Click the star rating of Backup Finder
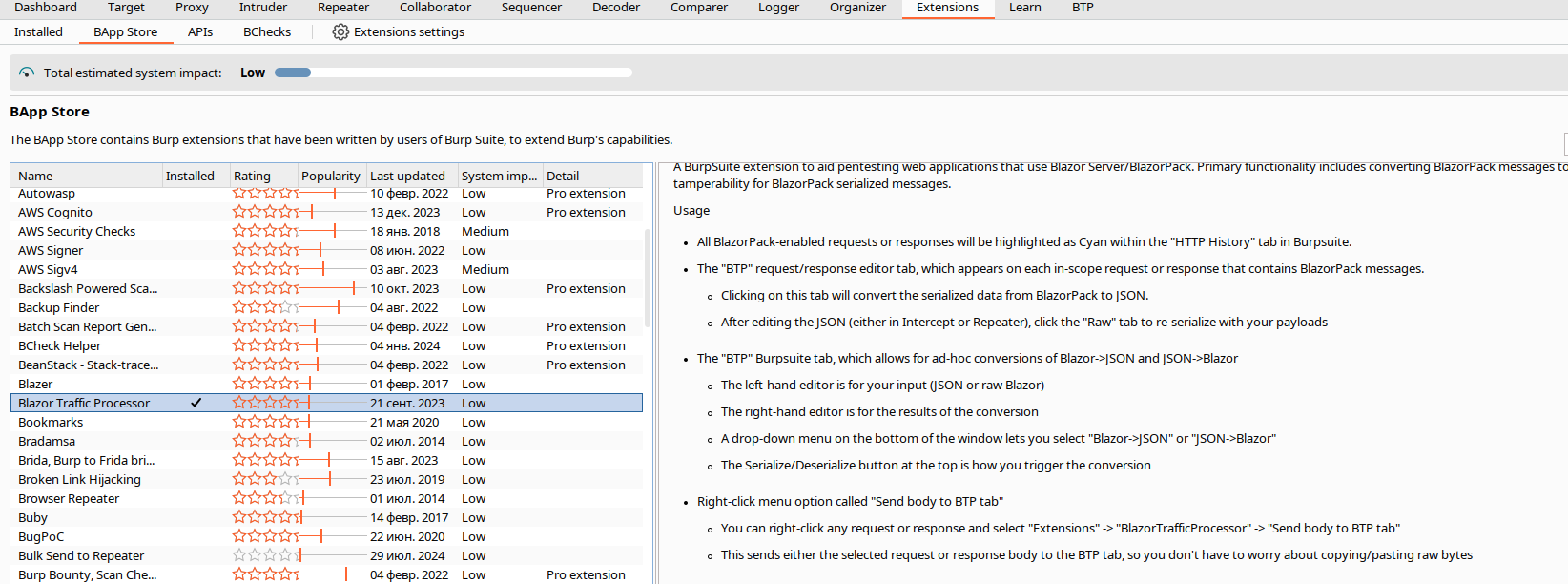 (265, 307)
